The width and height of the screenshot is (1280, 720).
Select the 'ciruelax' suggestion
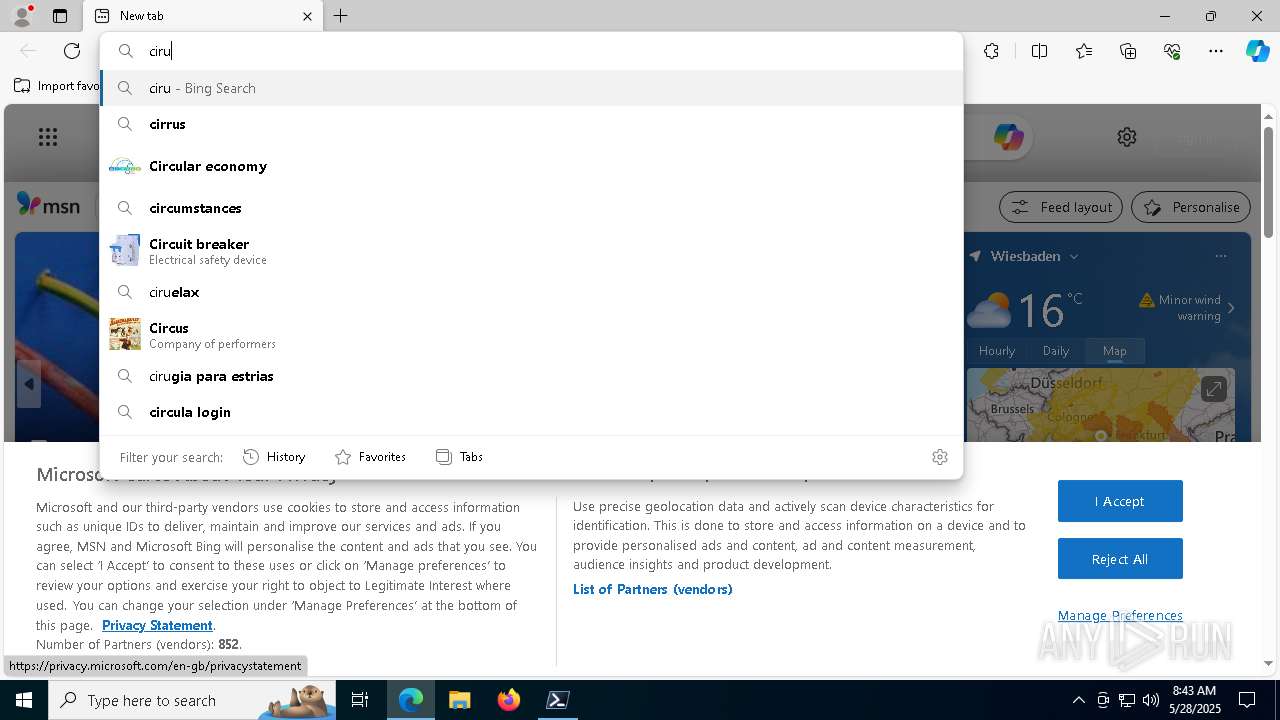coord(531,292)
